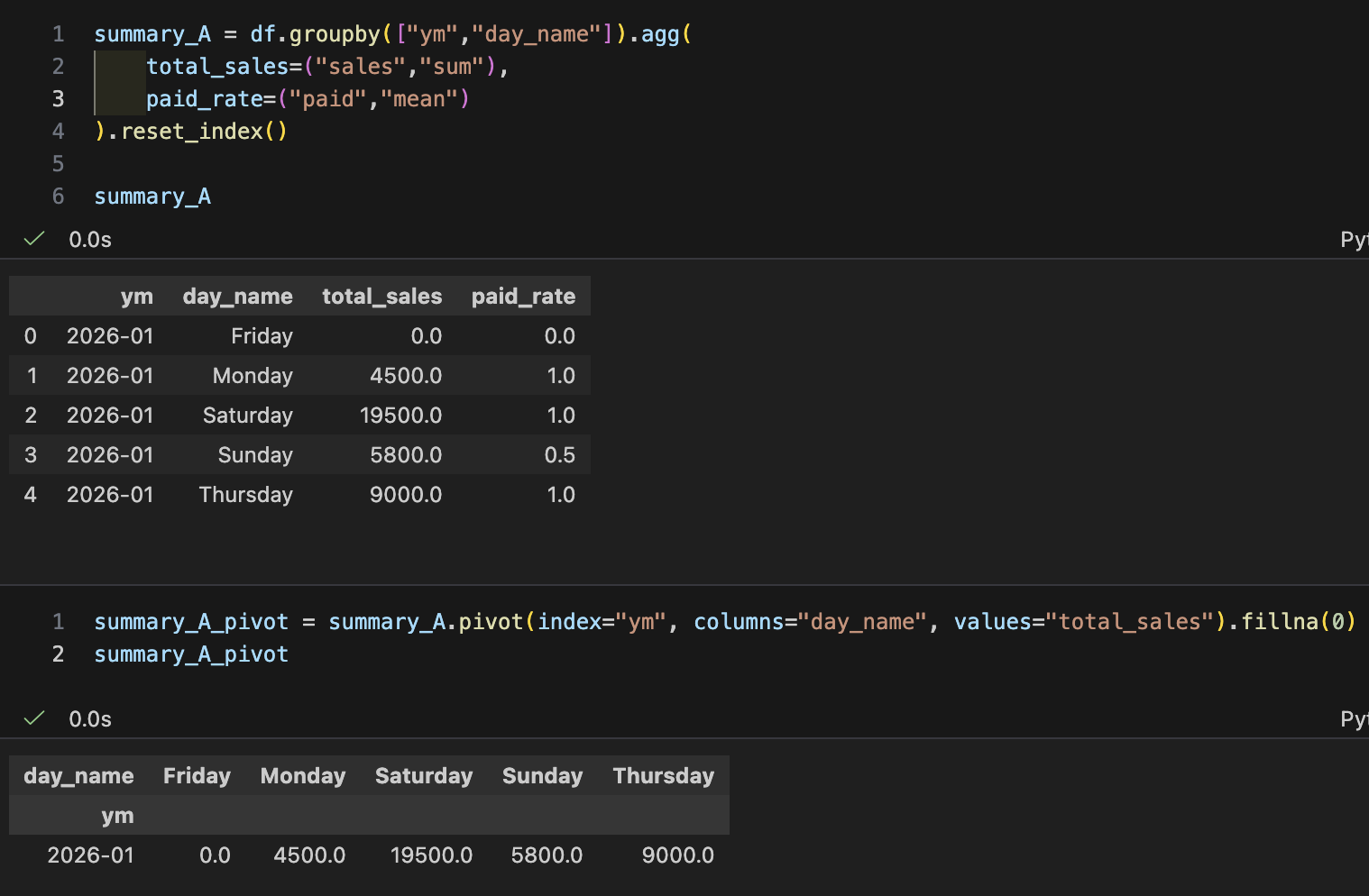The image size is (1369, 896).
Task: Click the 'day_name' column header in first table
Action: pyautogui.click(x=237, y=297)
